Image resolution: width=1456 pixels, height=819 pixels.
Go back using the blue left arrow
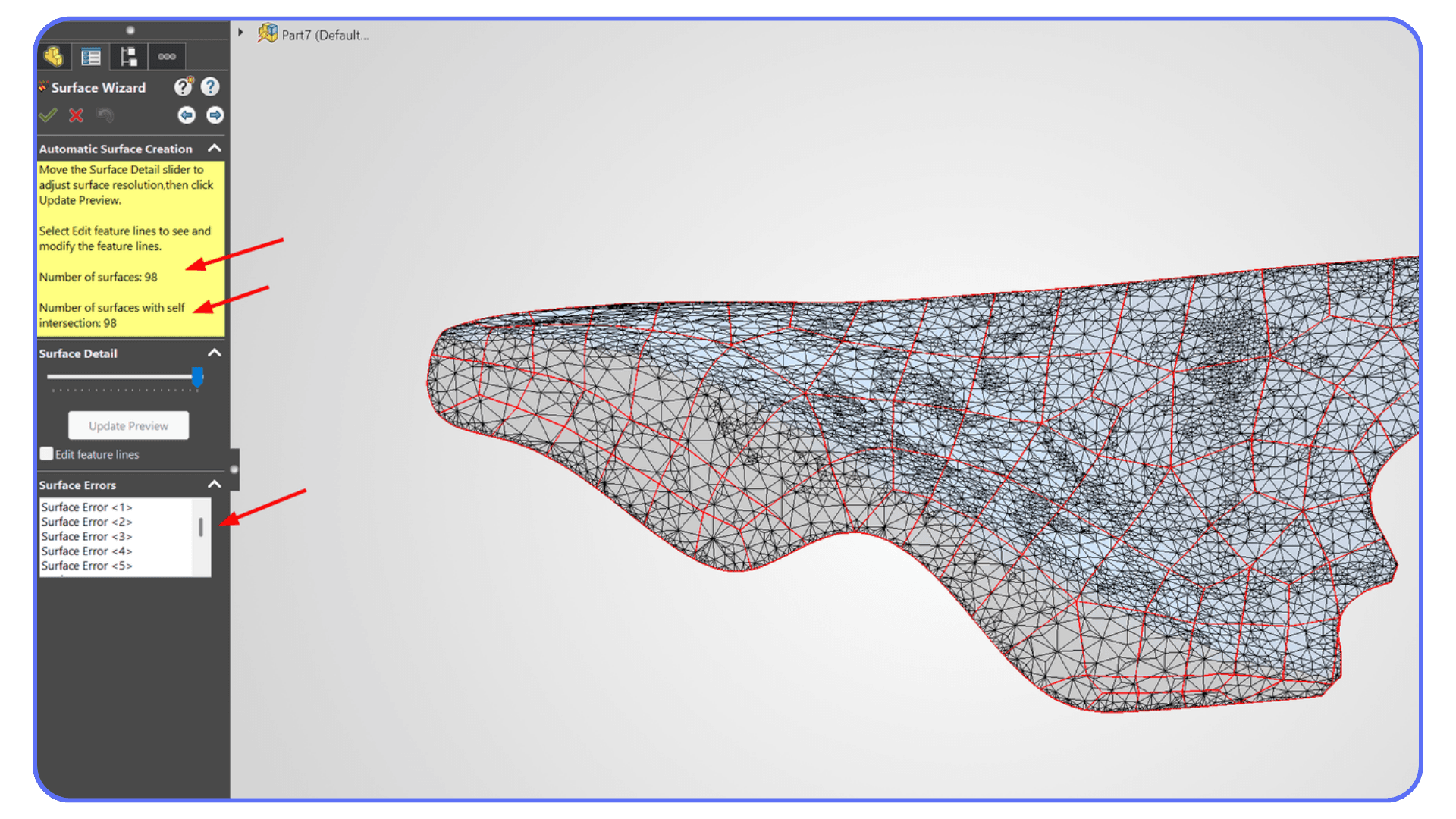tap(187, 115)
